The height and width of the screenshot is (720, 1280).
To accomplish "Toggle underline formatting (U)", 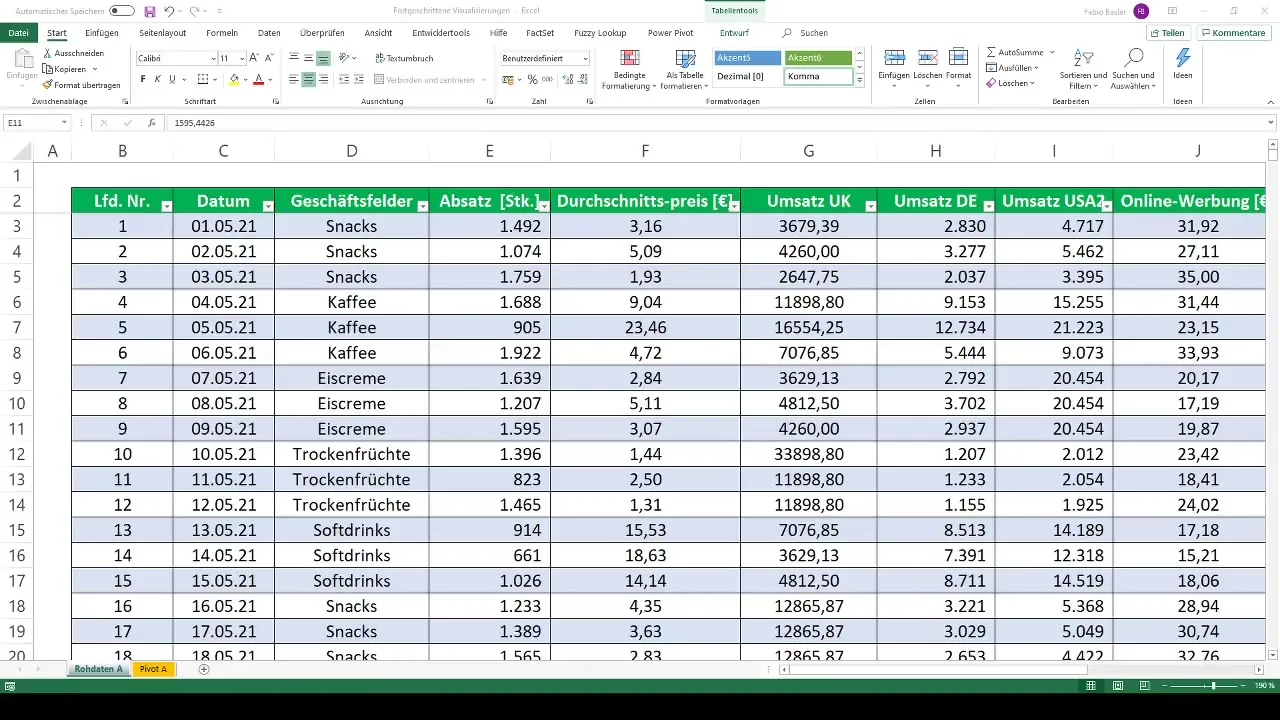I will click(x=172, y=79).
